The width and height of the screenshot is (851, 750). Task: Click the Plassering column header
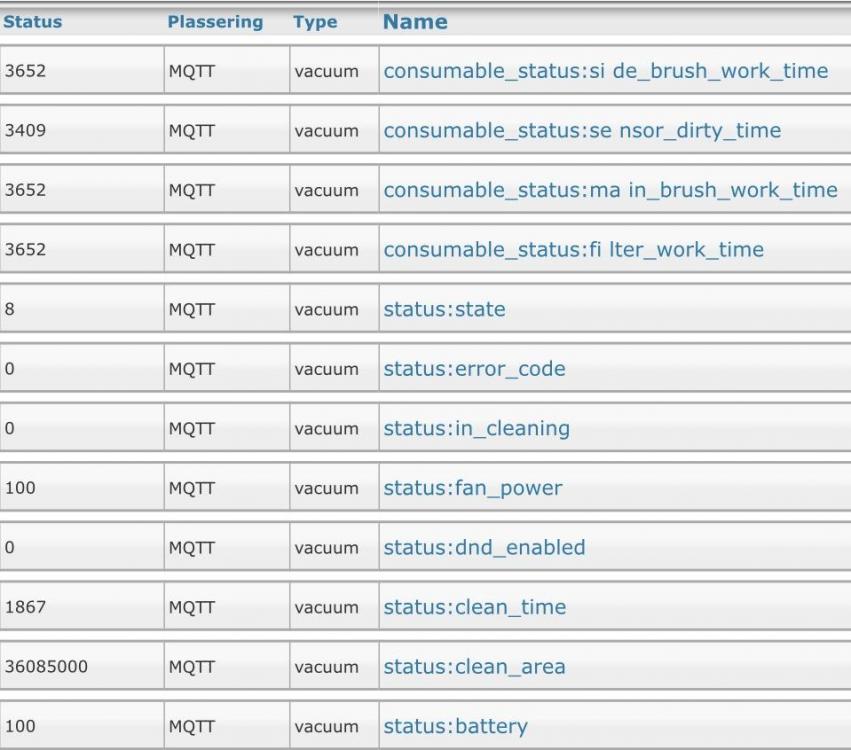point(215,22)
